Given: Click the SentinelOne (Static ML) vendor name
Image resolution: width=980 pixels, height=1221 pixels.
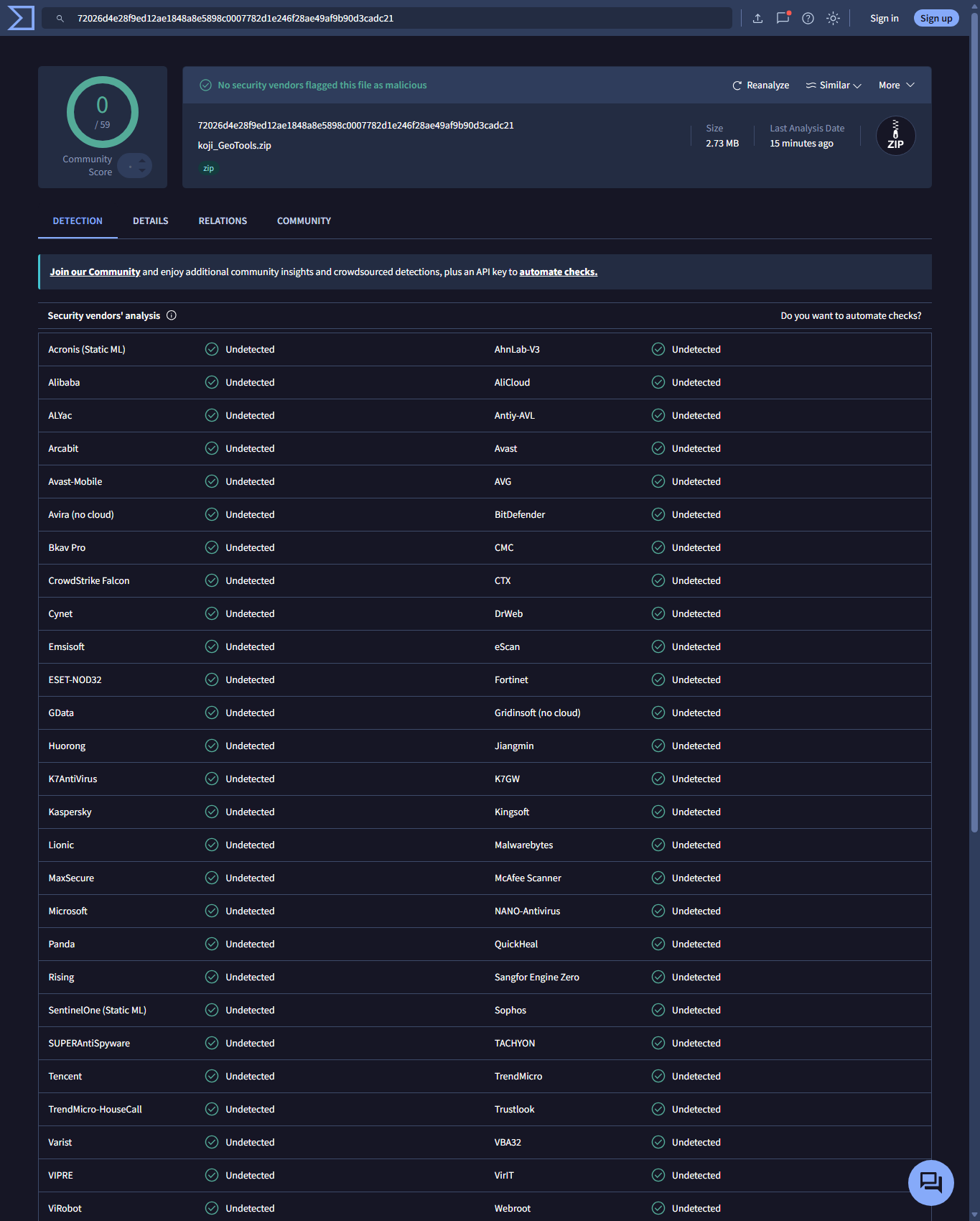Looking at the screenshot, I should (x=97, y=1011).
